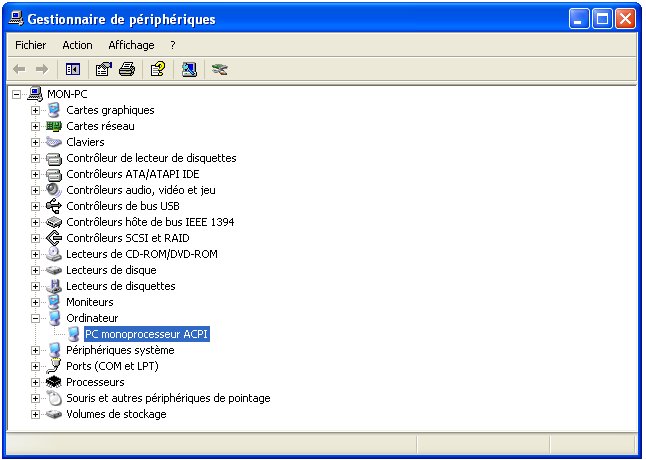Click the Properties toolbar icon
This screenshot has width=646, height=460.
pyautogui.click(x=103, y=69)
